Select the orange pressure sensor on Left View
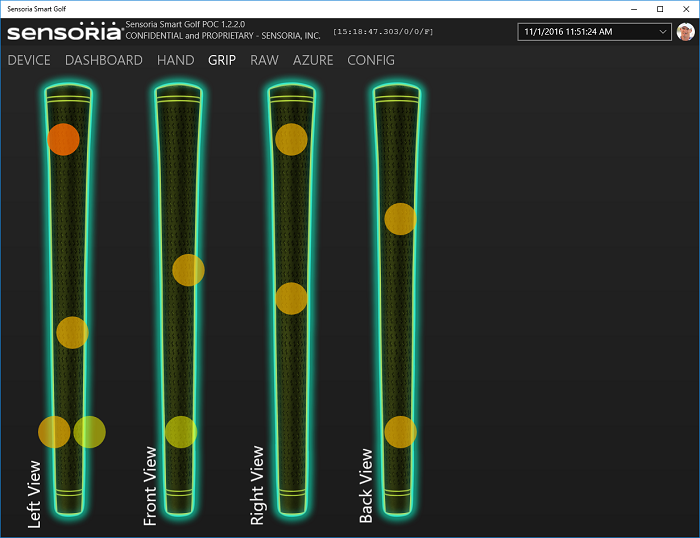 coord(63,139)
